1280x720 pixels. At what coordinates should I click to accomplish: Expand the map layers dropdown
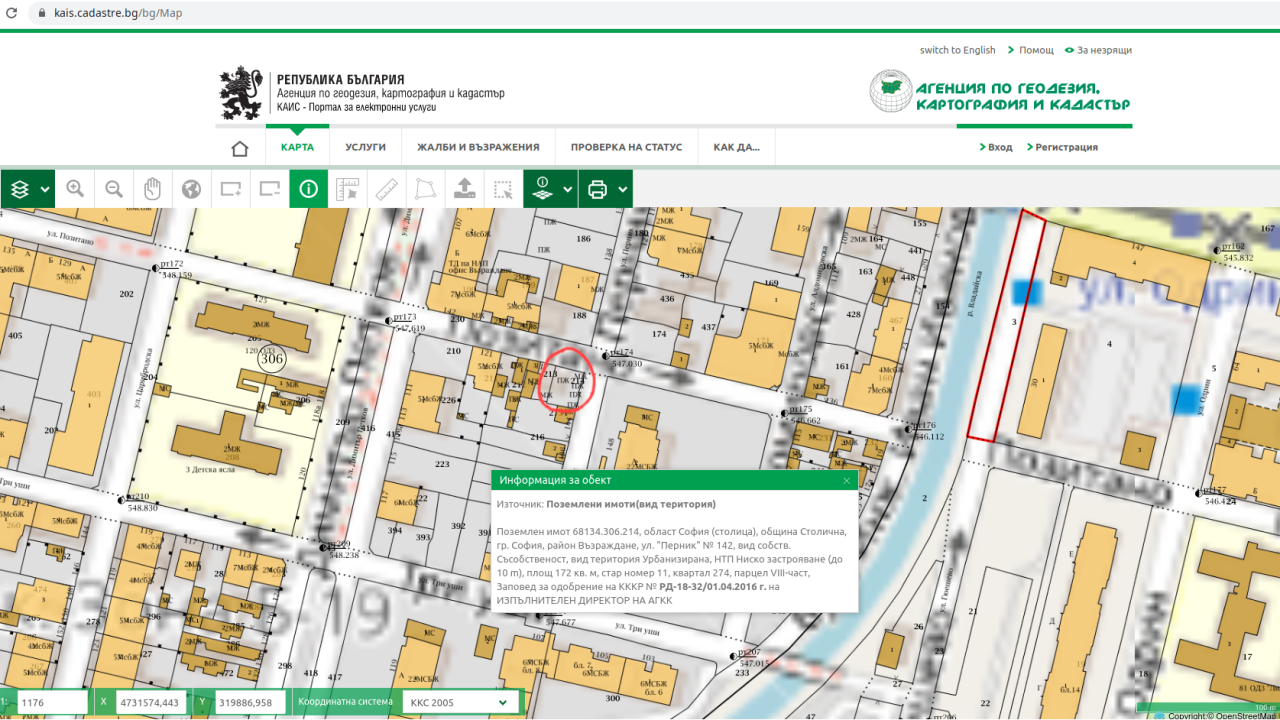click(28, 189)
